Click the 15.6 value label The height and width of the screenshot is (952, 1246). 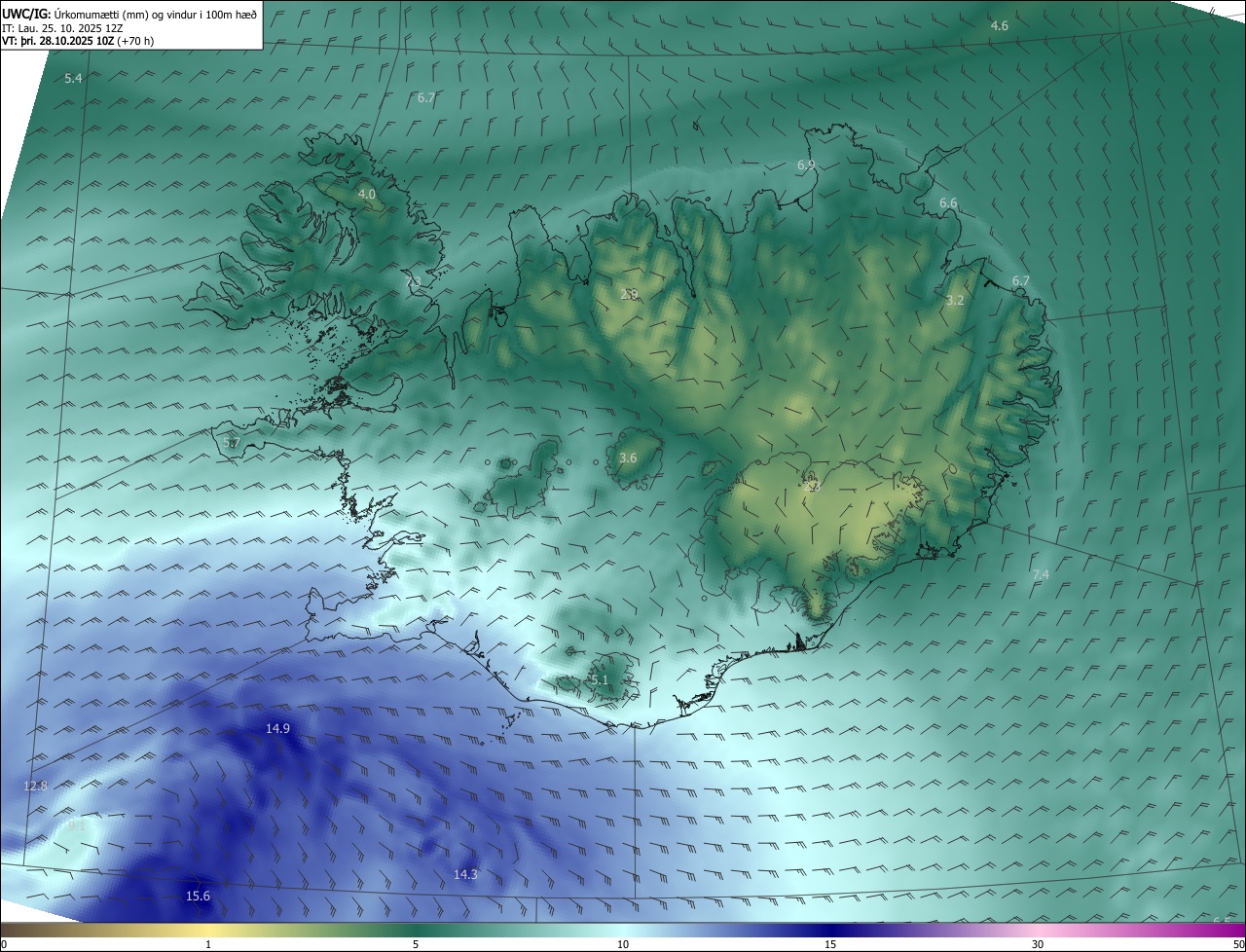point(198,896)
